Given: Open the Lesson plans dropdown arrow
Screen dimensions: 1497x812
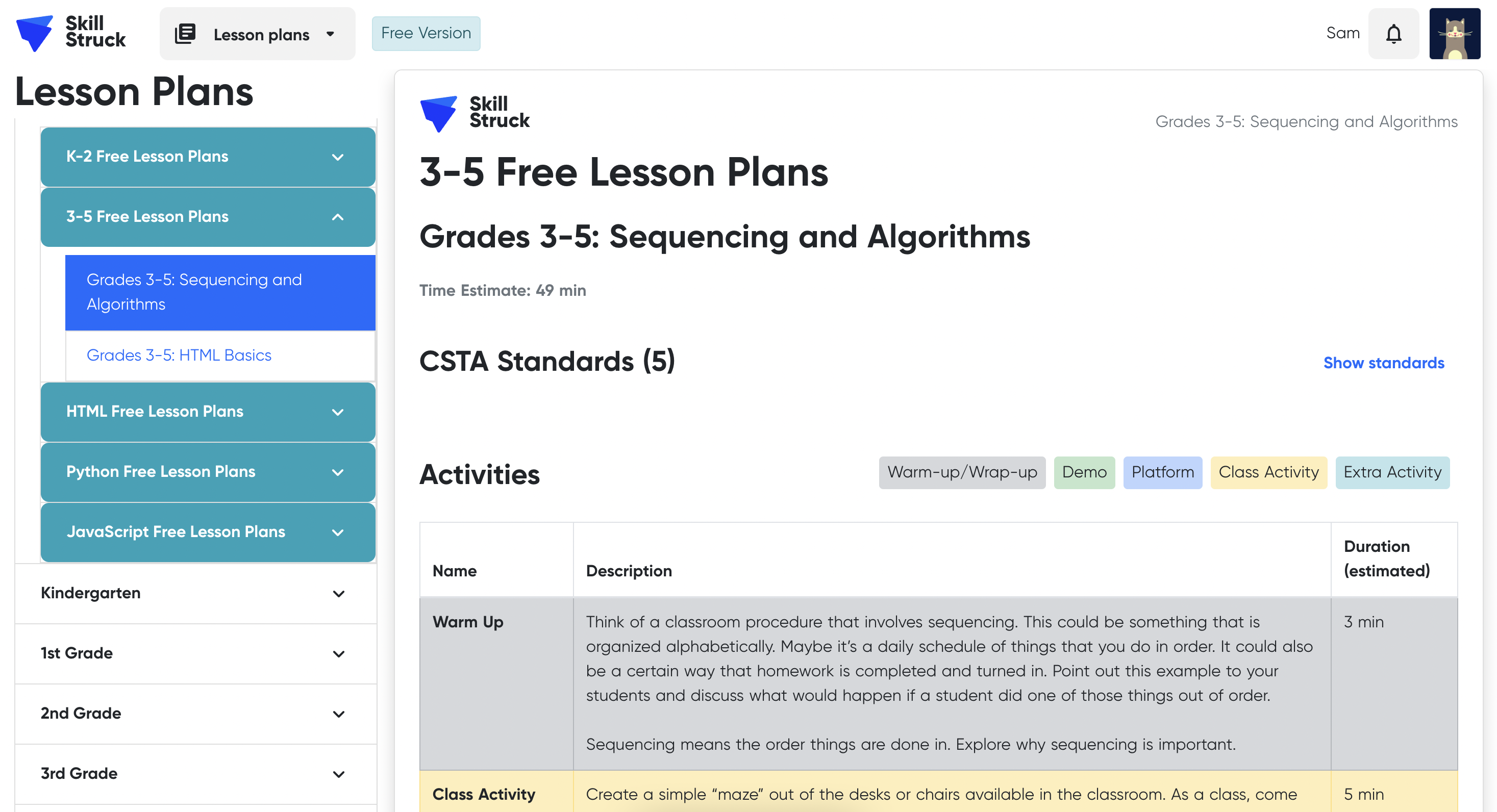Looking at the screenshot, I should [x=330, y=34].
